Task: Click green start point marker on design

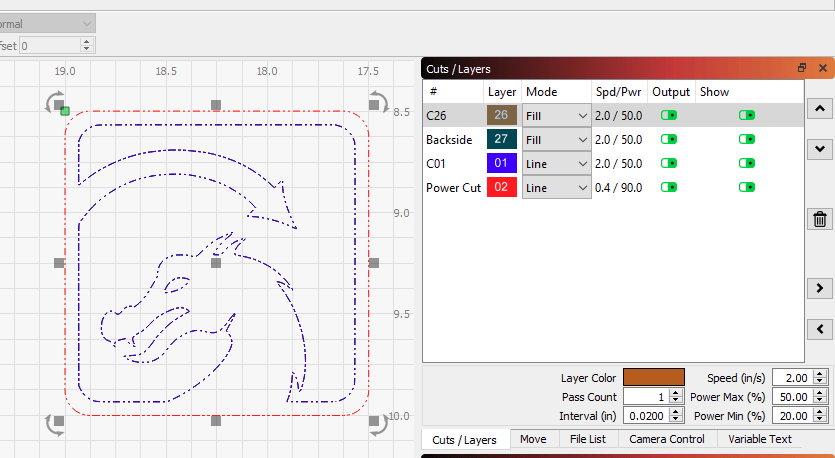Action: coord(65,111)
